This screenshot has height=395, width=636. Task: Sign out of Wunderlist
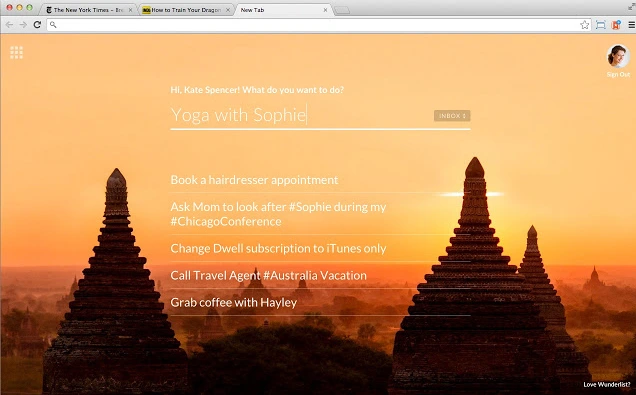(618, 75)
